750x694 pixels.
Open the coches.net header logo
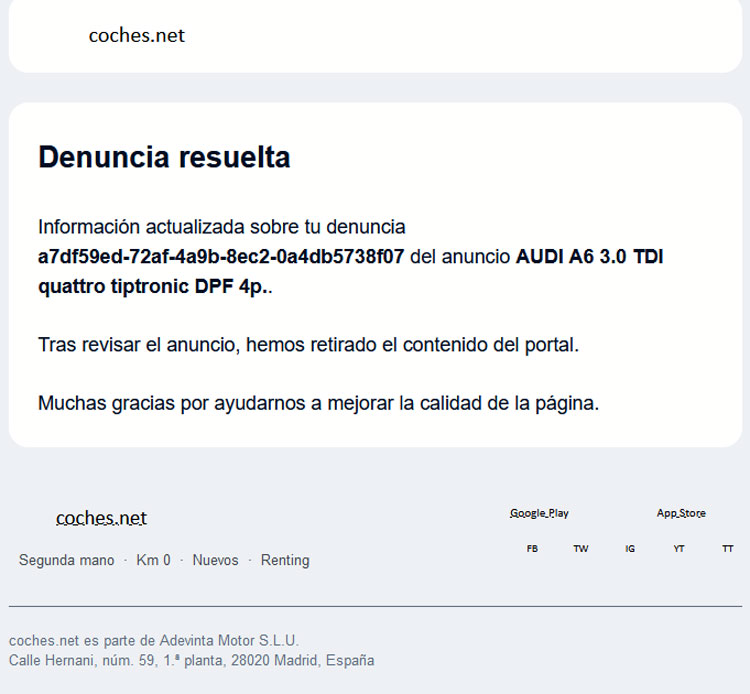click(137, 35)
